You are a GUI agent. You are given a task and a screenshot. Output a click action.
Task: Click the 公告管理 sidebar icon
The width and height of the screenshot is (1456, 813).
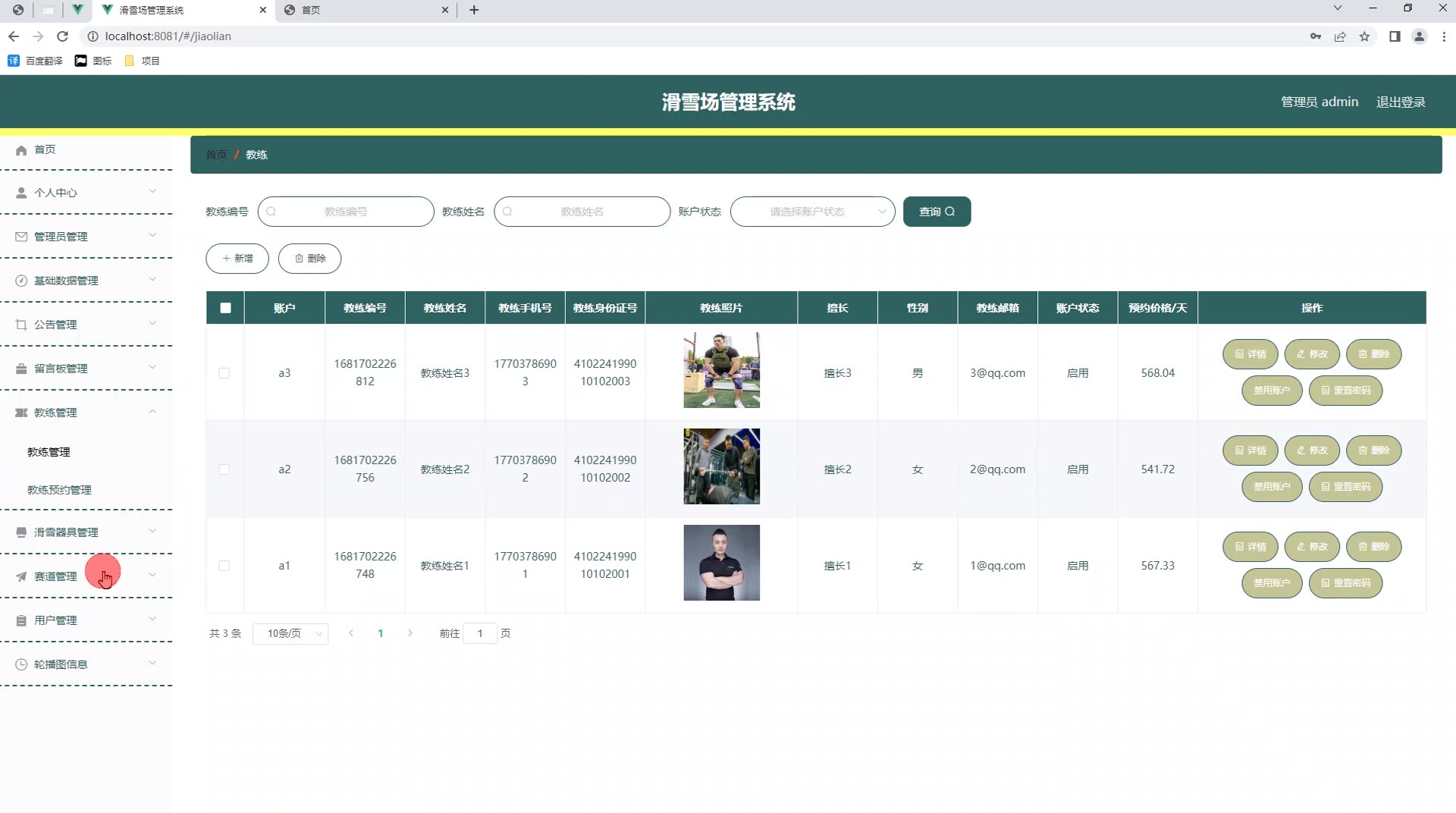tap(21, 325)
